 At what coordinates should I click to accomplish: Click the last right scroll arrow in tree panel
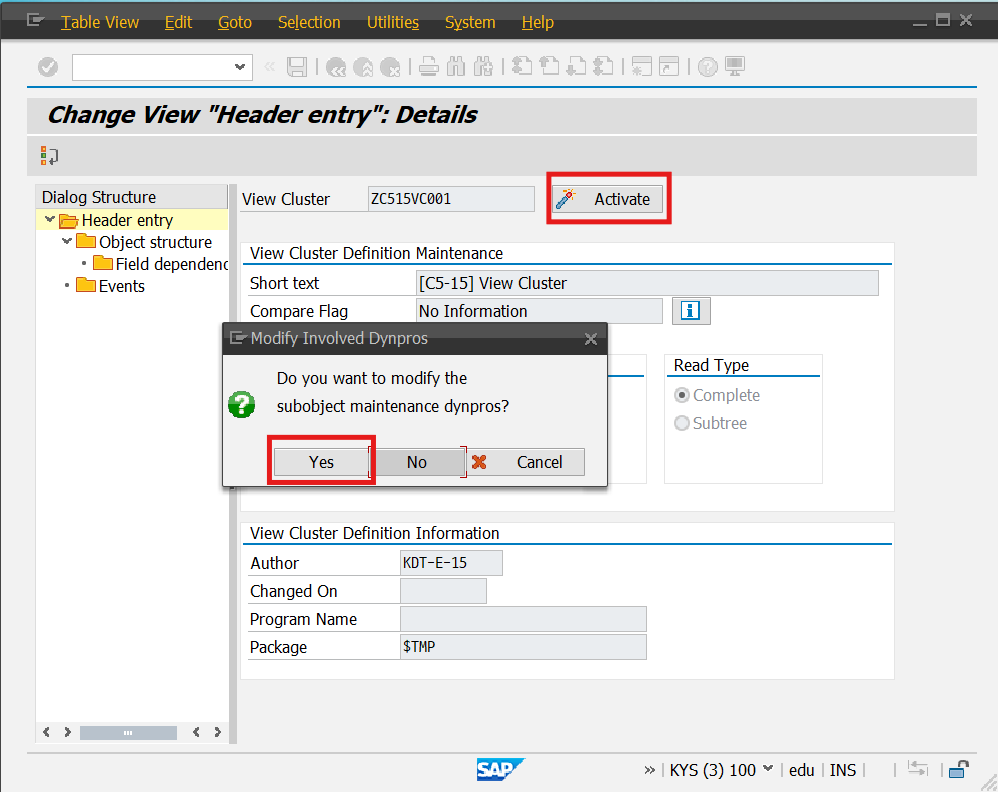tap(218, 732)
